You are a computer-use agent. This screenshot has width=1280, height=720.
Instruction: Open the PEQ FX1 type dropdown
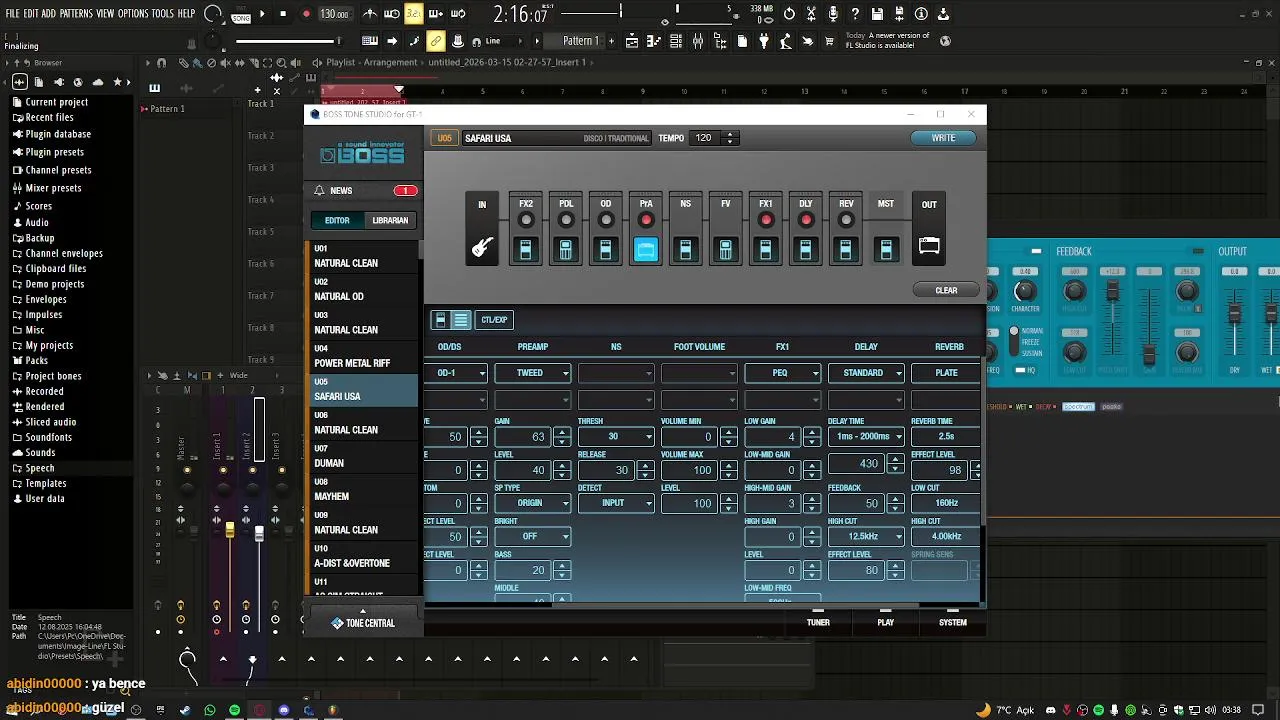[x=782, y=373]
